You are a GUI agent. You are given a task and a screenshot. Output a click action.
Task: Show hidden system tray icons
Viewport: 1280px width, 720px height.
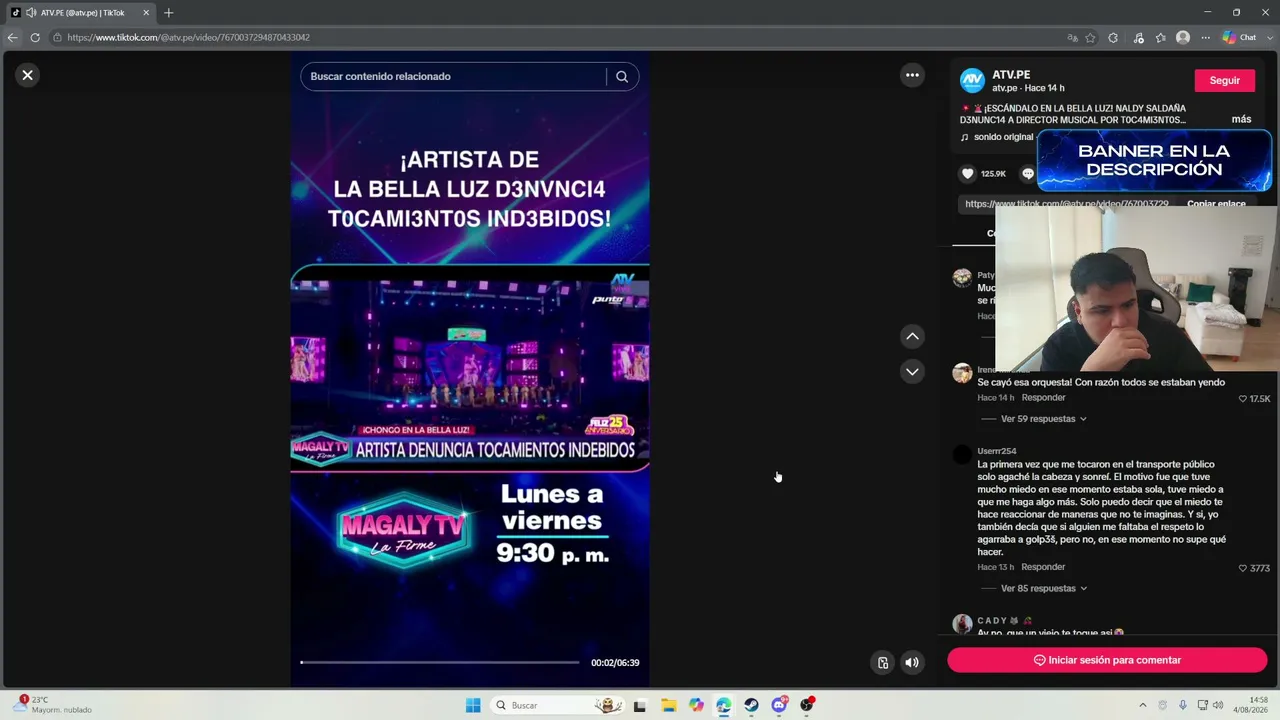click(x=1143, y=705)
